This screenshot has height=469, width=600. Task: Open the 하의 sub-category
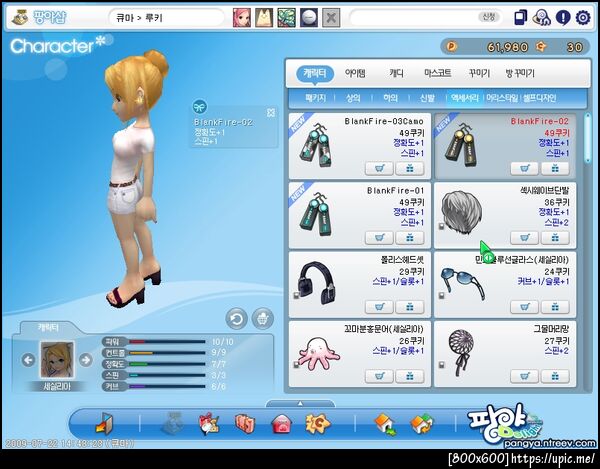390,98
